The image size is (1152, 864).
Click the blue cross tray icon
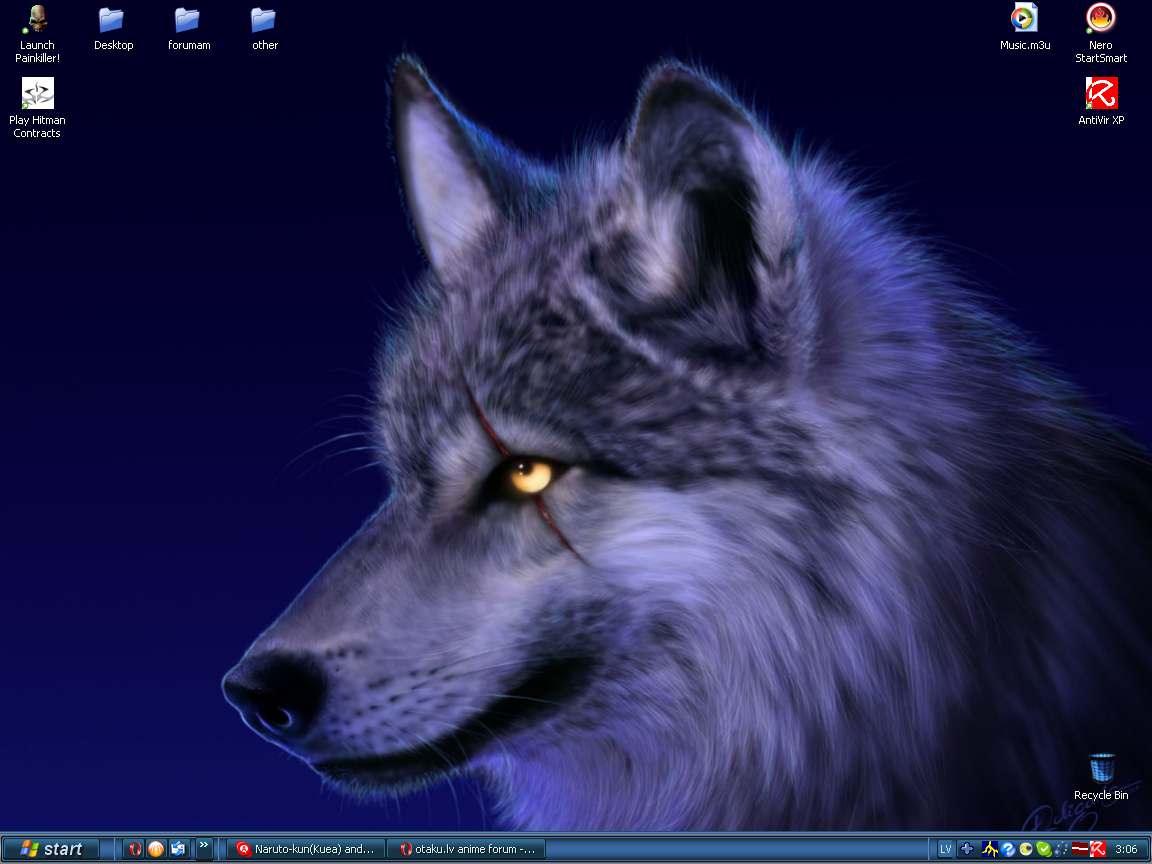coord(967,849)
